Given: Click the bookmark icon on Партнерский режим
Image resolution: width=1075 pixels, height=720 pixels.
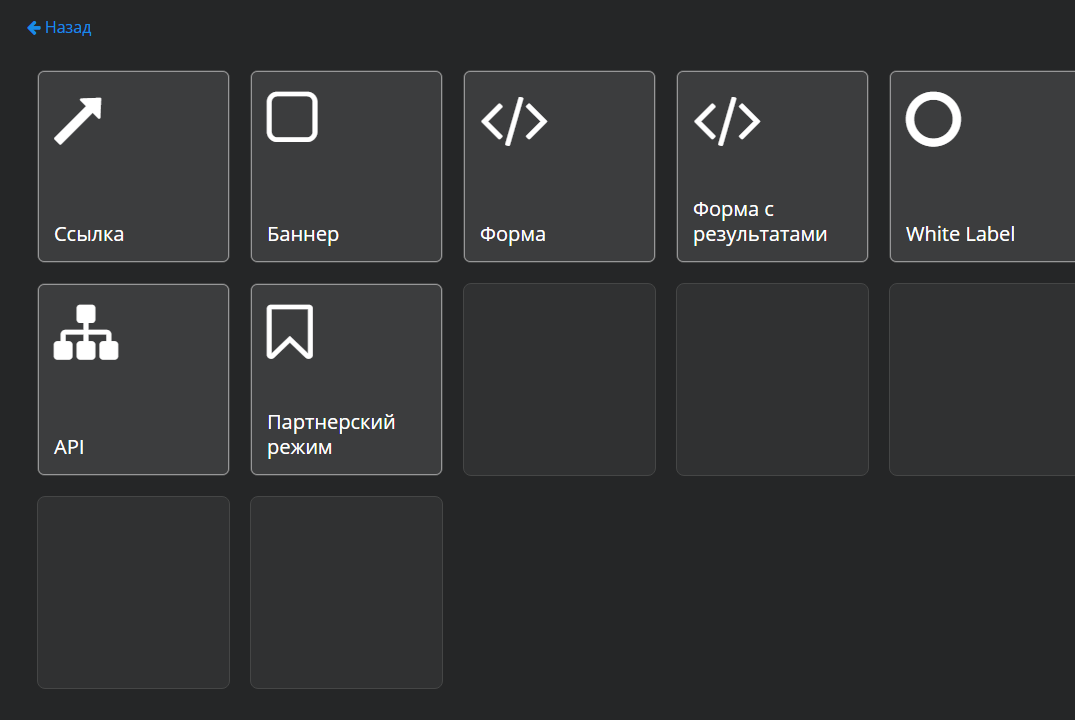Looking at the screenshot, I should coord(290,332).
